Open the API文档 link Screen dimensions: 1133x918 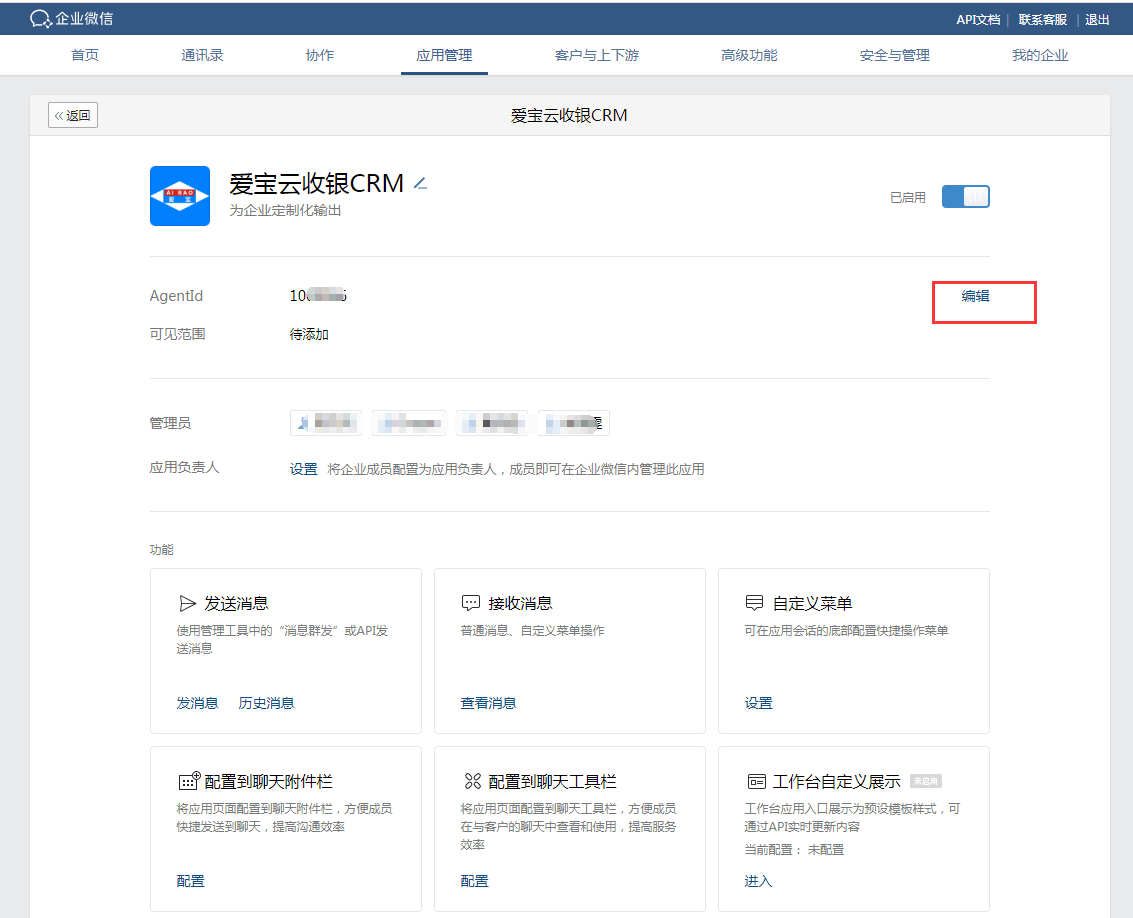[x=978, y=20]
